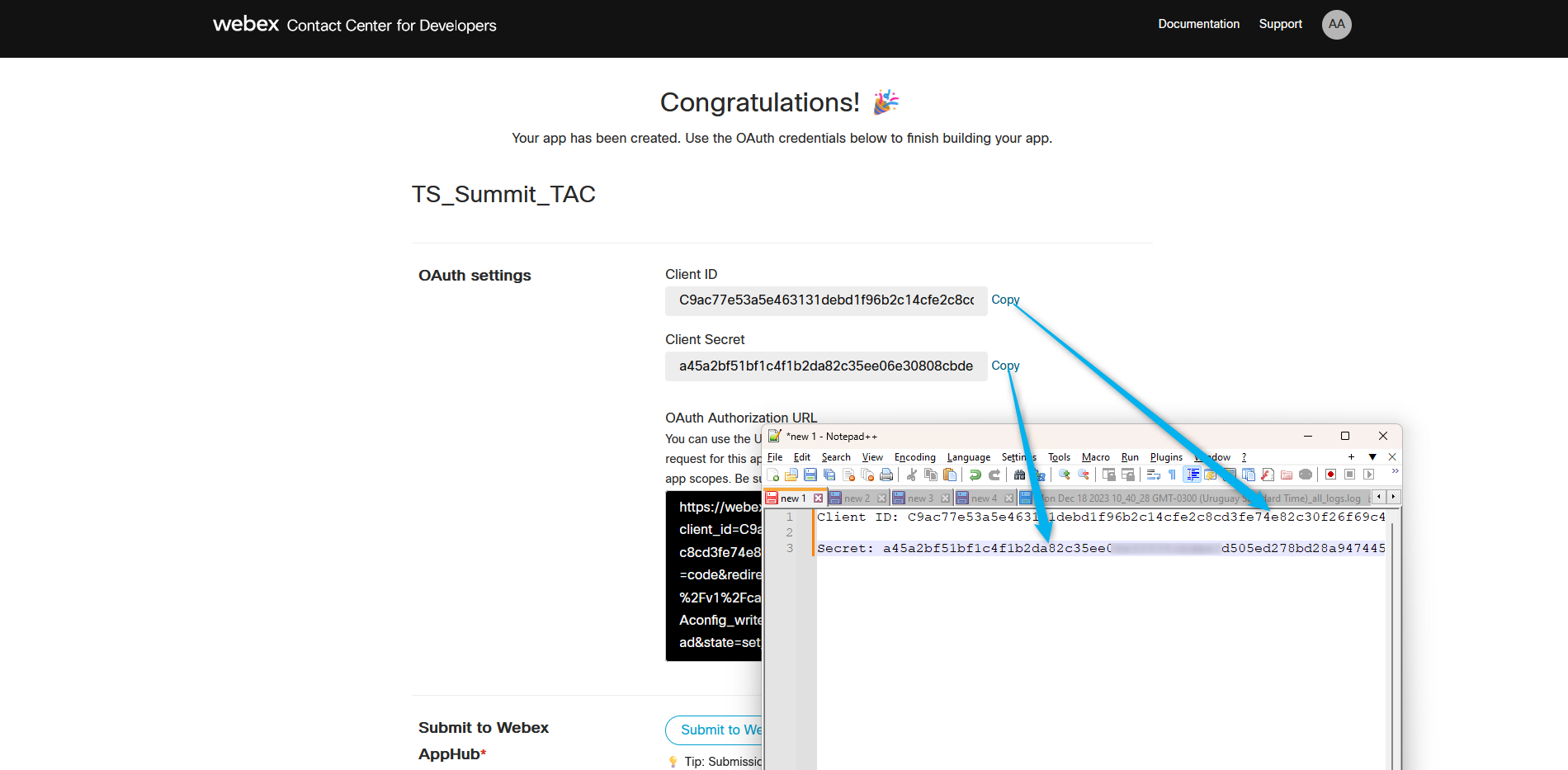Click the Print icon in Notepad++
The image size is (1568, 770).
(x=886, y=475)
